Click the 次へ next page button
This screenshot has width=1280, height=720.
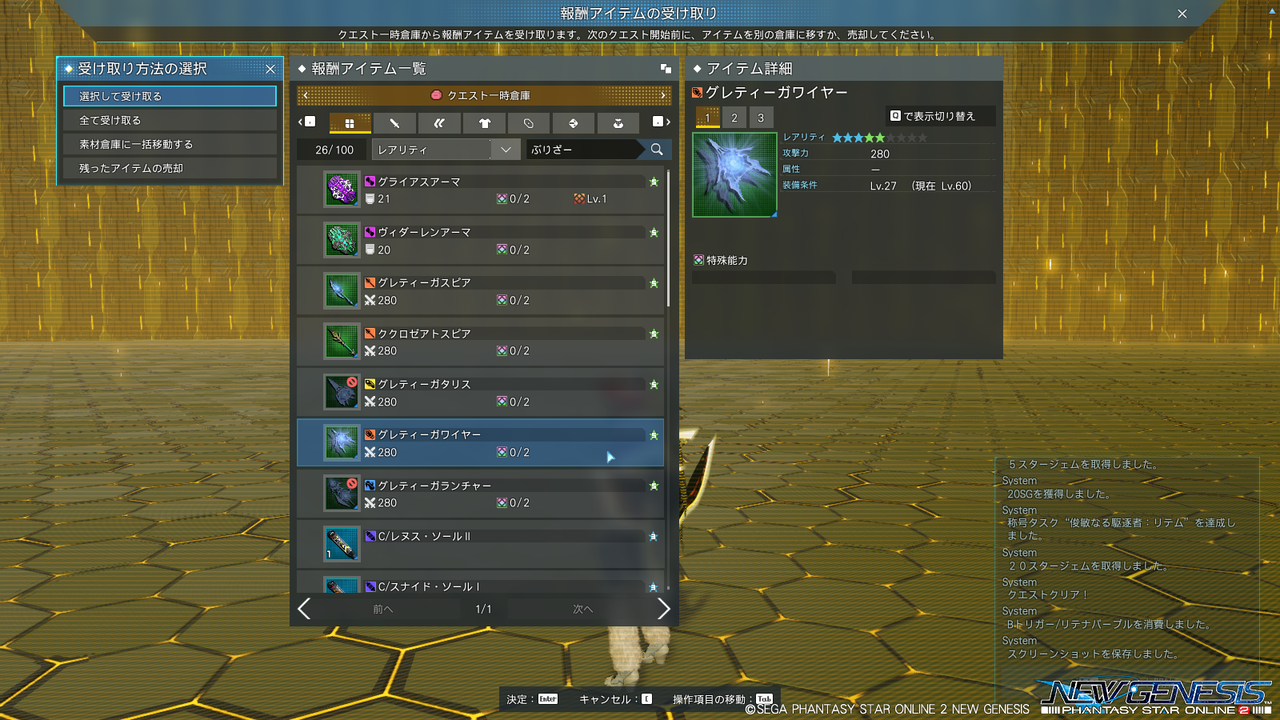point(583,609)
